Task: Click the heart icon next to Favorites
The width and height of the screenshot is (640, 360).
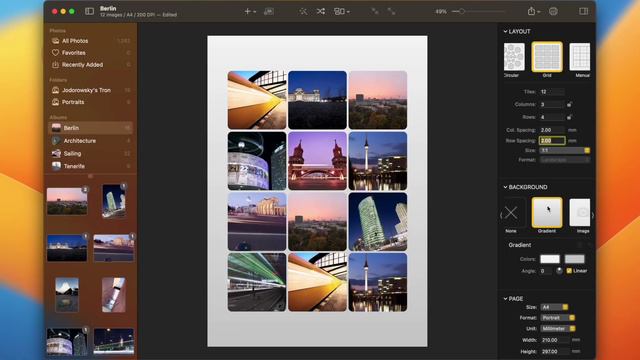Action: 56,53
